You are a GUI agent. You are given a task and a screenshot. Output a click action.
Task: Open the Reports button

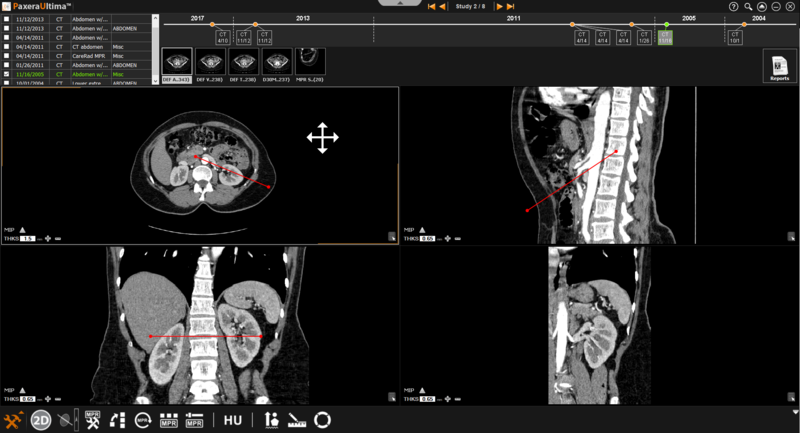click(x=779, y=66)
